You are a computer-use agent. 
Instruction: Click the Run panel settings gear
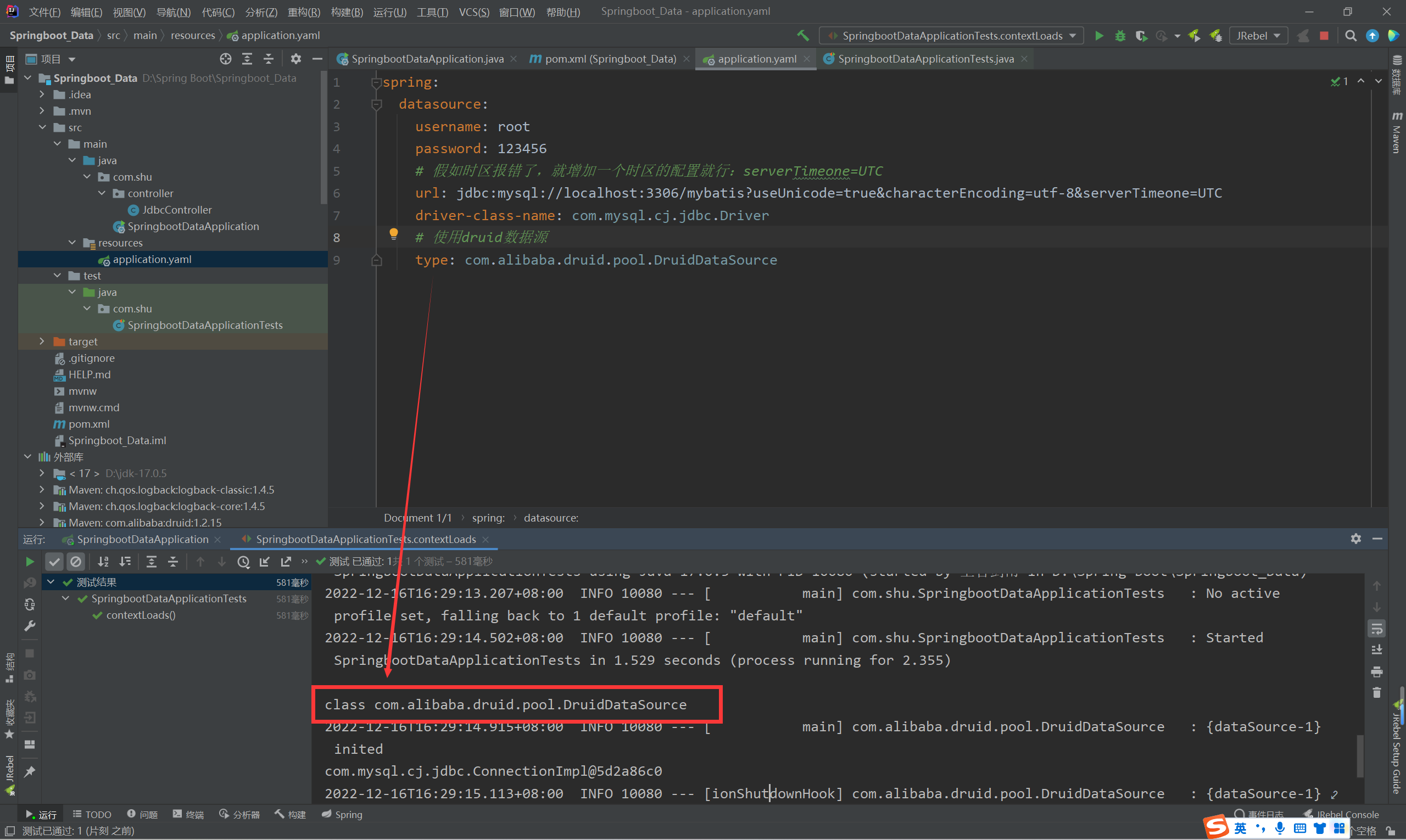(x=1355, y=539)
